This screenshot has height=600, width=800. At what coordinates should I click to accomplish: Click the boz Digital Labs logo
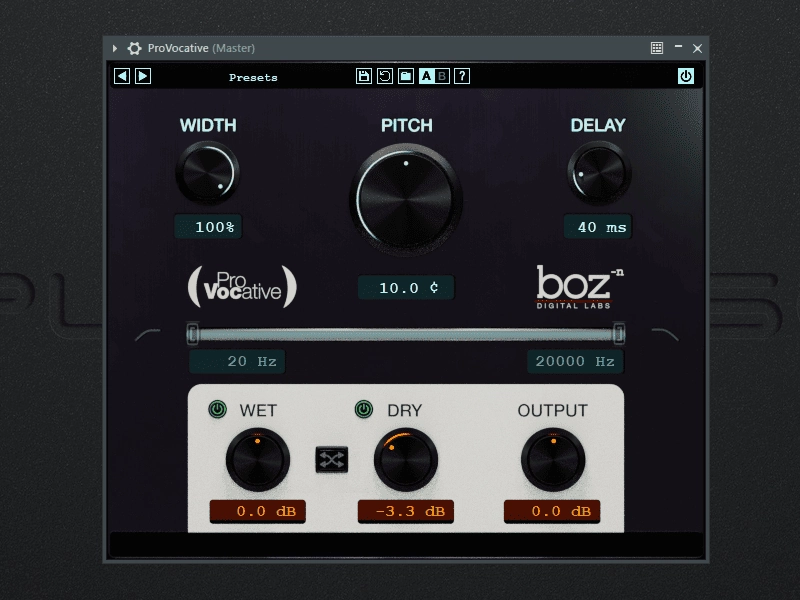pyautogui.click(x=580, y=287)
